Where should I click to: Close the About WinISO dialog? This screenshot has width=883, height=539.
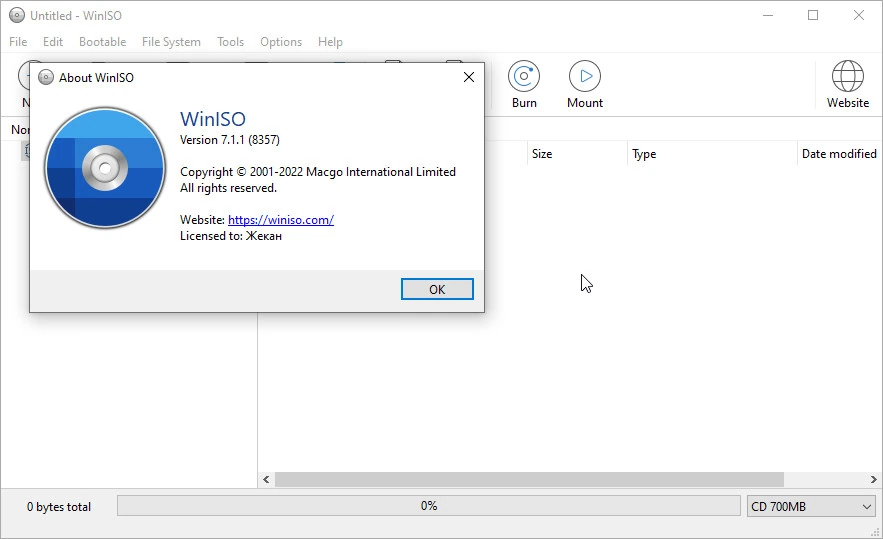pyautogui.click(x=469, y=77)
